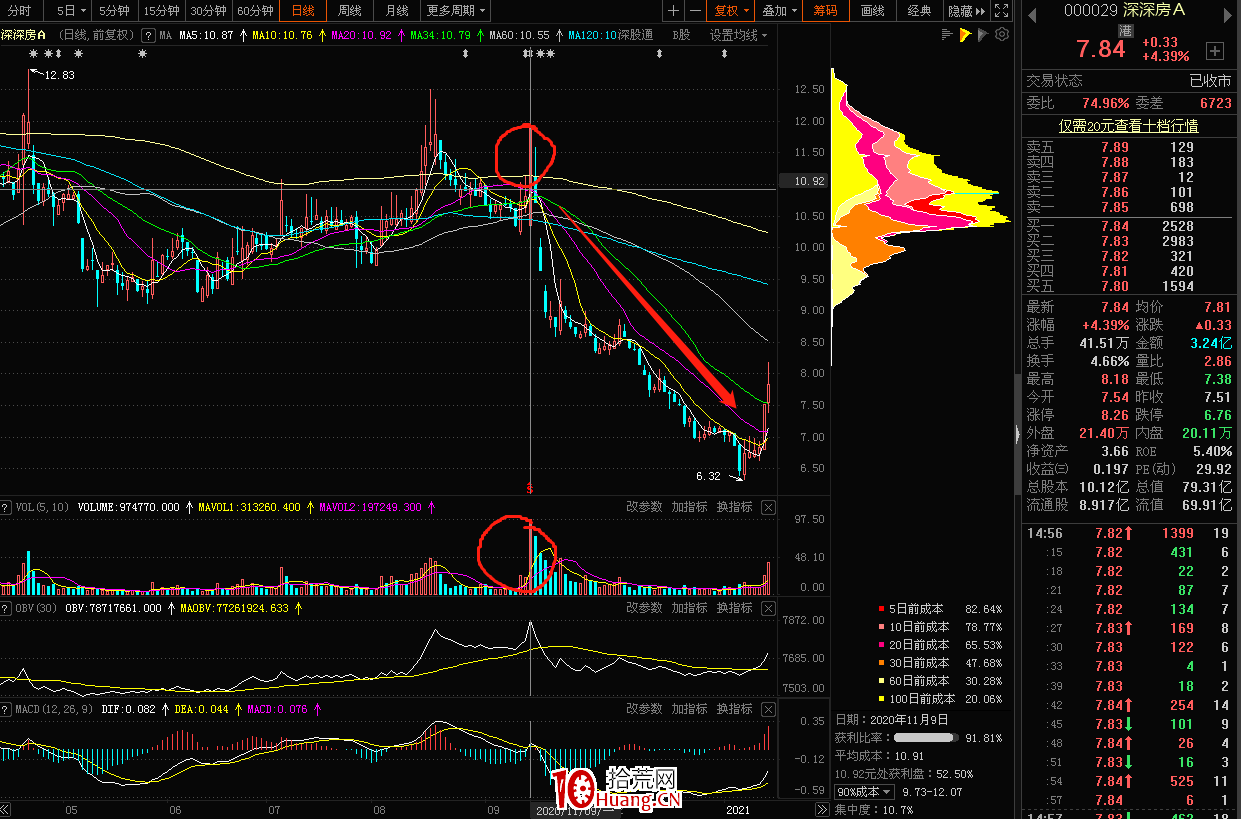Viewport: 1241px width, 819px height.
Task: Click the 30日前成本 orange swatch
Action: click(x=881, y=663)
